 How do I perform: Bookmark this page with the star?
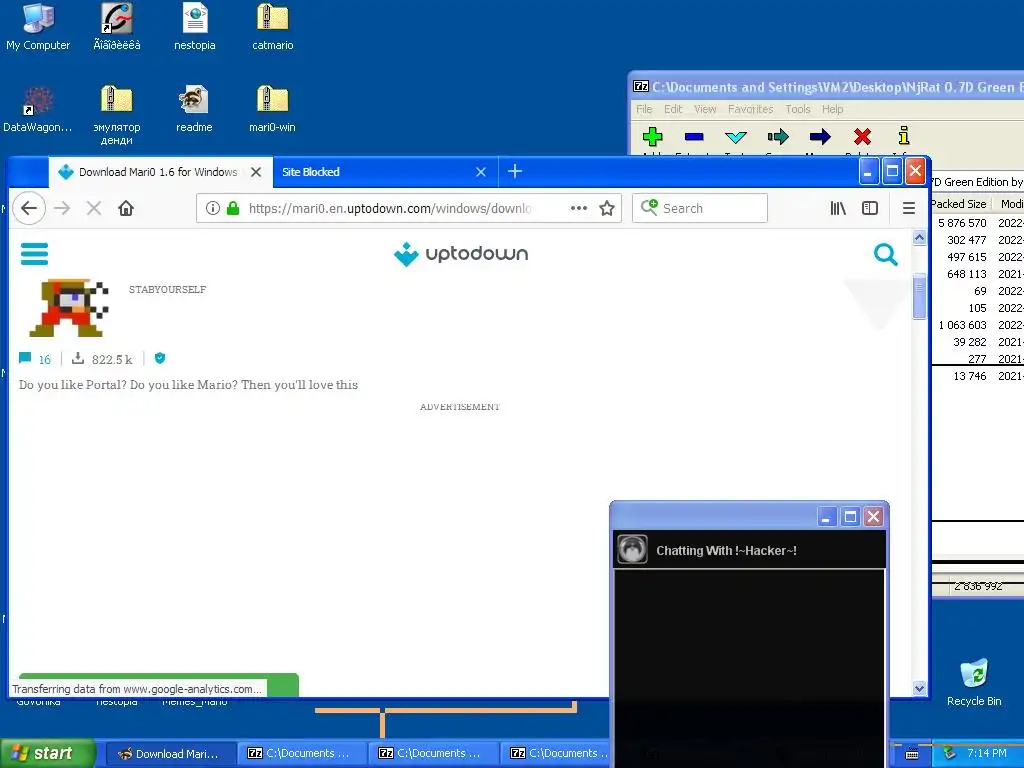(607, 208)
